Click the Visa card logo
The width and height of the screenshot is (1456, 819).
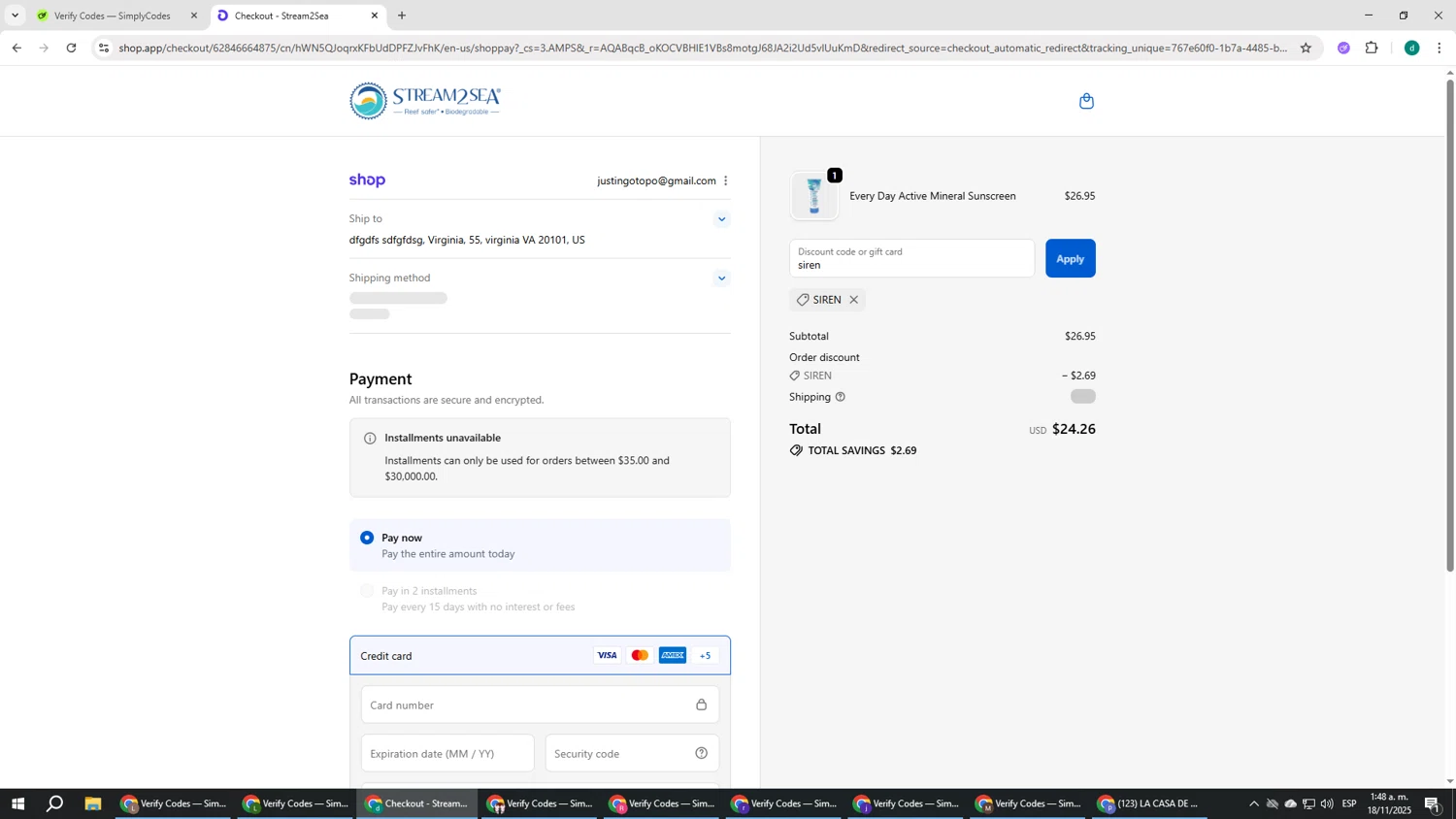607,655
